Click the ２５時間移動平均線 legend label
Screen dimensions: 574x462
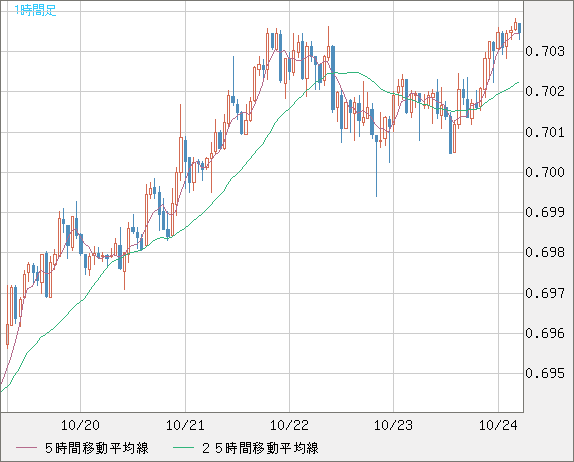pos(260,448)
